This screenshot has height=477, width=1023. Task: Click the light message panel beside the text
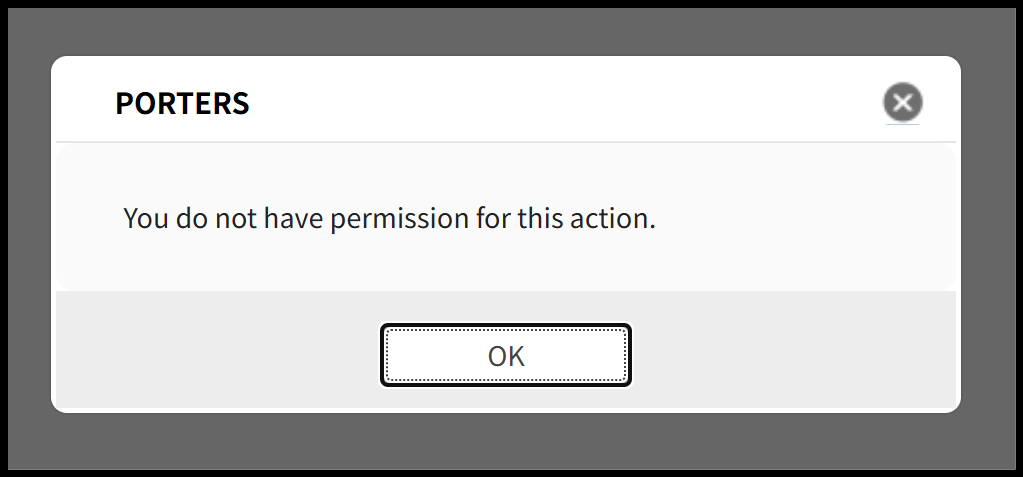[800, 218]
